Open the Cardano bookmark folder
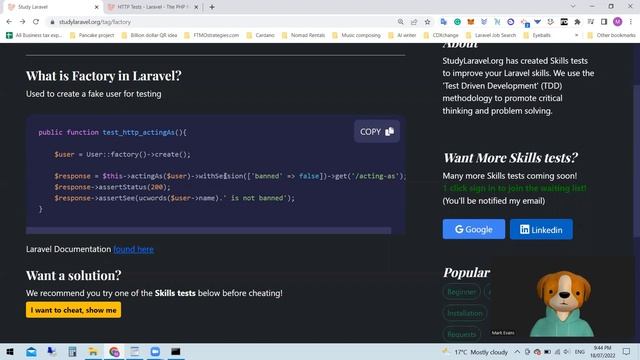 pyautogui.click(x=260, y=35)
